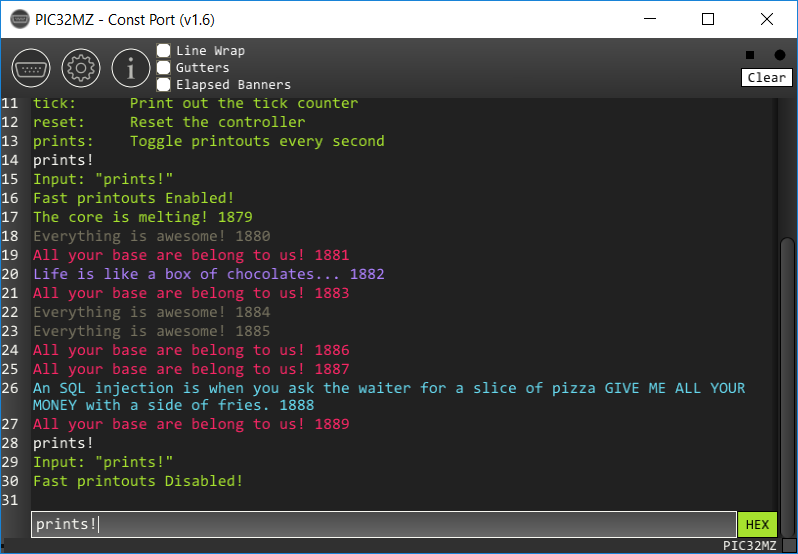Enable the Line Wrap checkbox

163,50
